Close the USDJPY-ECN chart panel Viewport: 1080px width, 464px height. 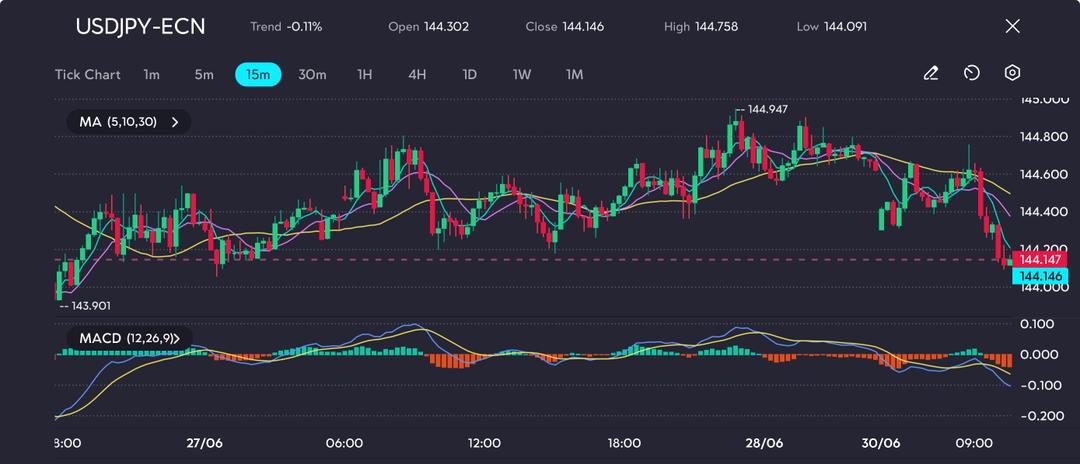(1012, 26)
